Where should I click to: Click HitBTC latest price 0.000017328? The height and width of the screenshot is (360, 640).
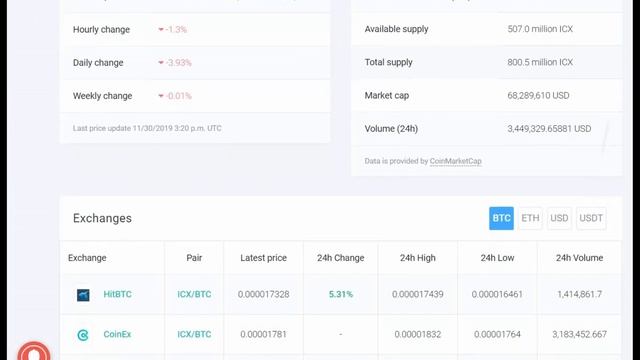pyautogui.click(x=263, y=294)
